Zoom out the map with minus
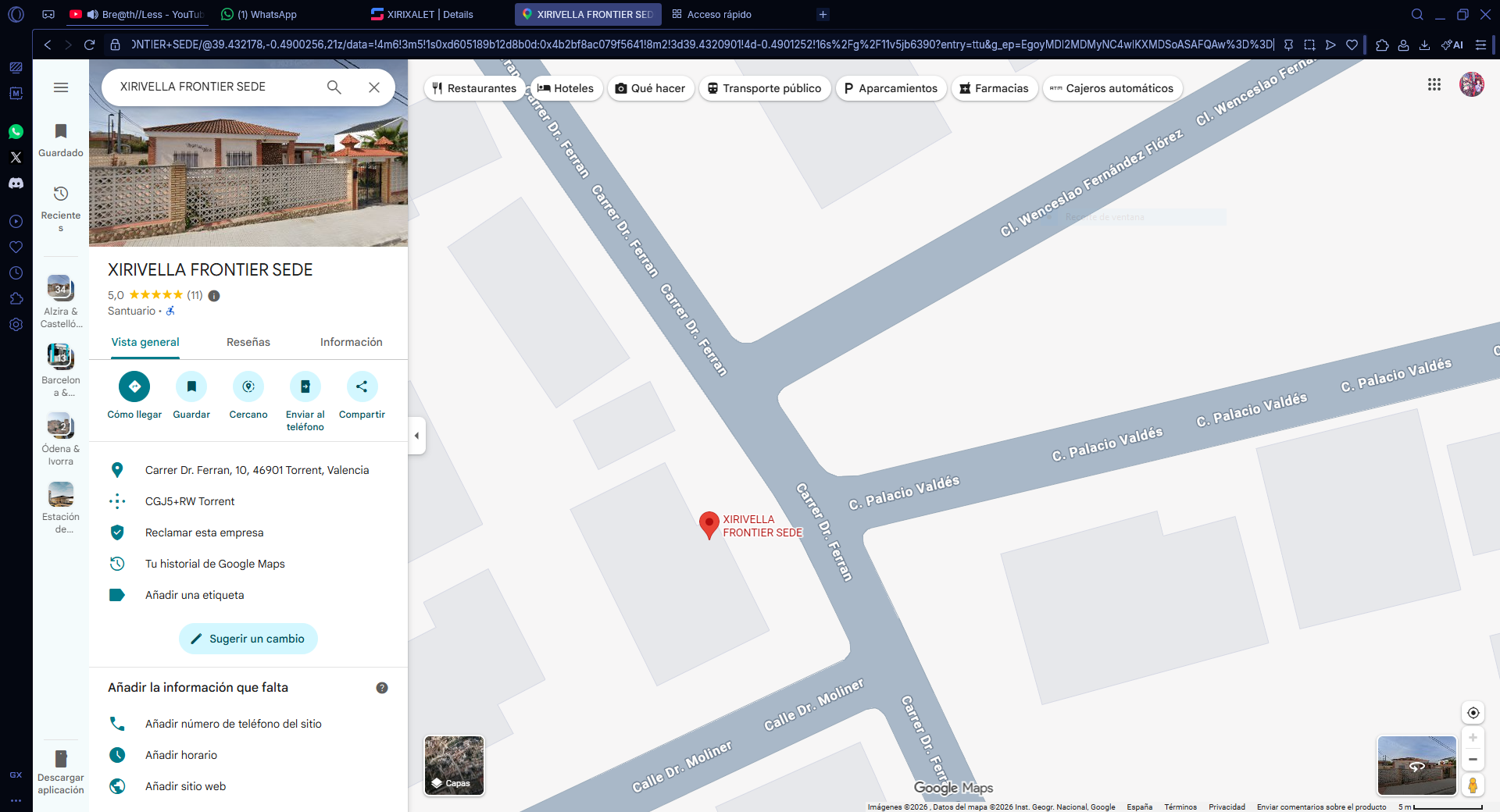The image size is (1500, 812). pyautogui.click(x=1473, y=759)
